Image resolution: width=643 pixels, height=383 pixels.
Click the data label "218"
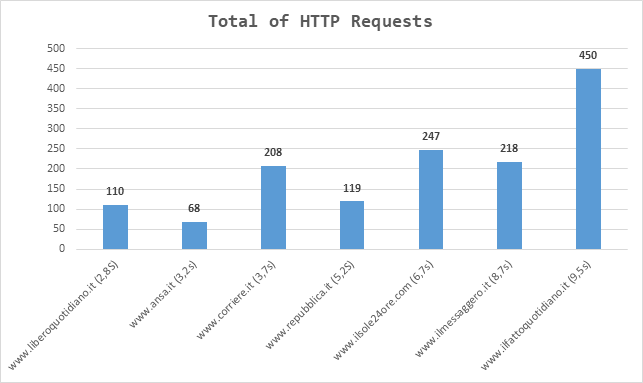(x=509, y=148)
